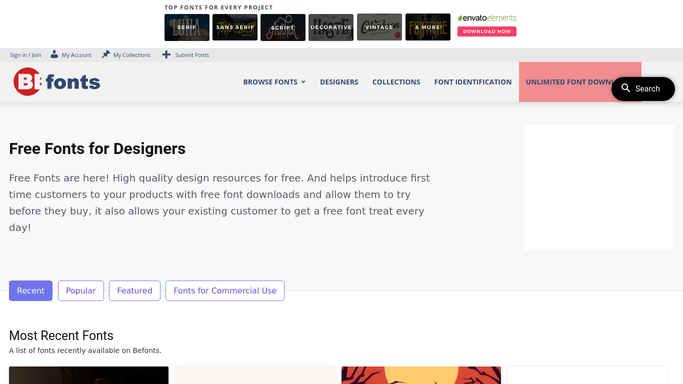Select Fonts for Commercial Use tab
This screenshot has width=683, height=384.
click(x=225, y=290)
